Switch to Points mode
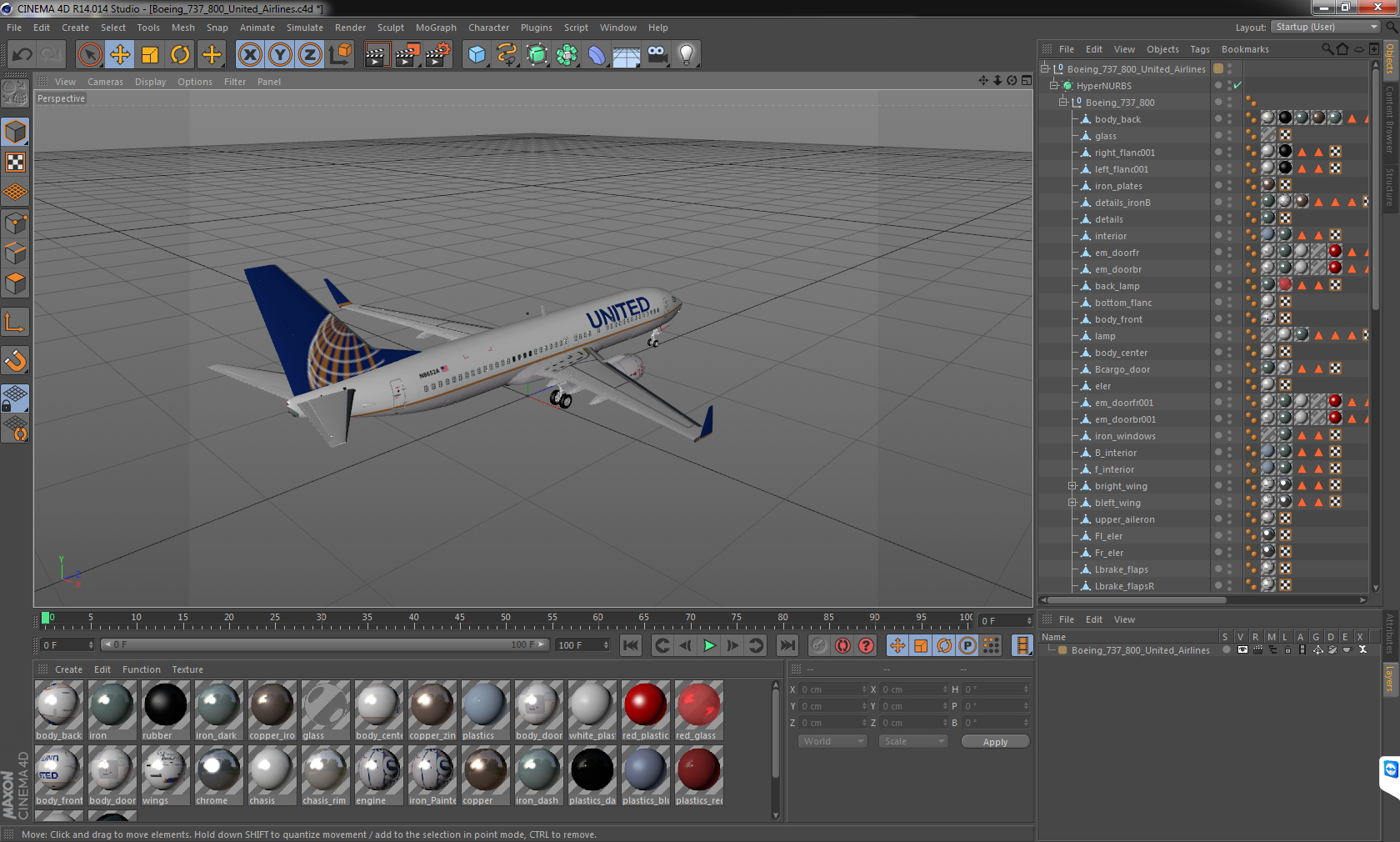 (x=16, y=223)
